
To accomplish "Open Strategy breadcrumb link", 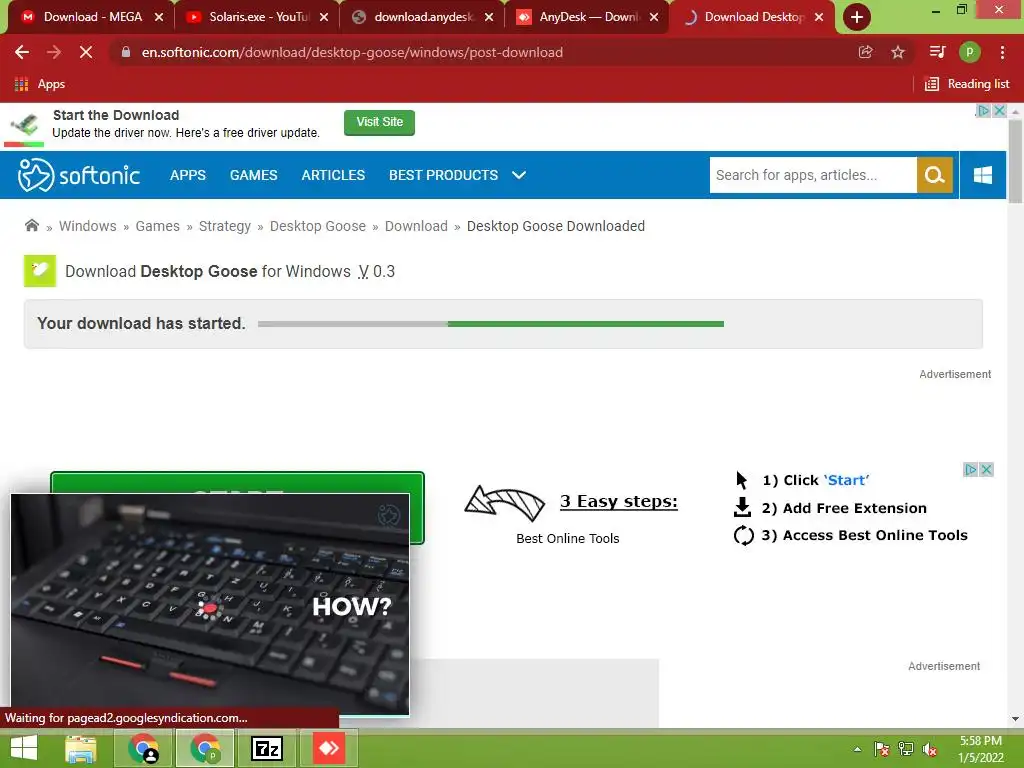I will 225,226.
